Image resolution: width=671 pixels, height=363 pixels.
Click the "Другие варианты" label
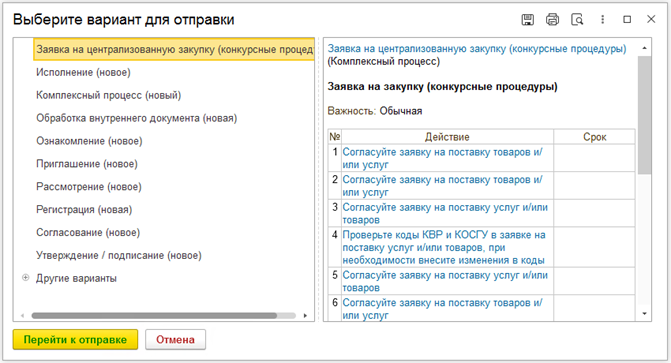click(76, 278)
